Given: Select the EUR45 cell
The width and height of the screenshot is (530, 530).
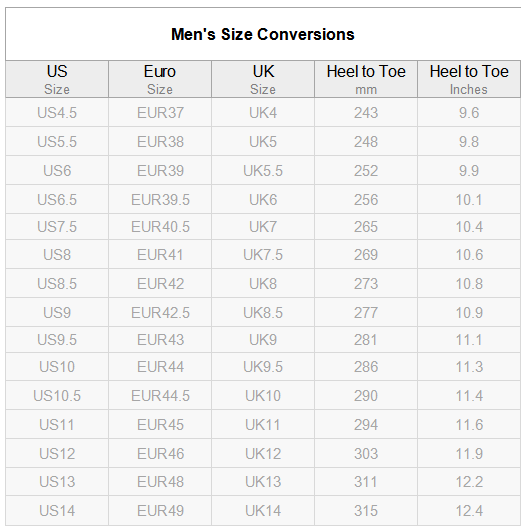Looking at the screenshot, I should click(x=160, y=425).
